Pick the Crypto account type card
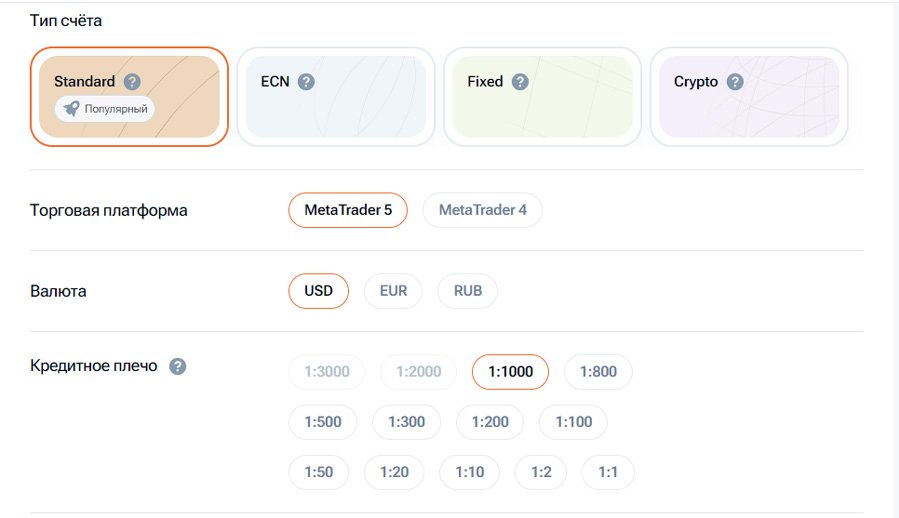The image size is (899, 518). point(749,96)
